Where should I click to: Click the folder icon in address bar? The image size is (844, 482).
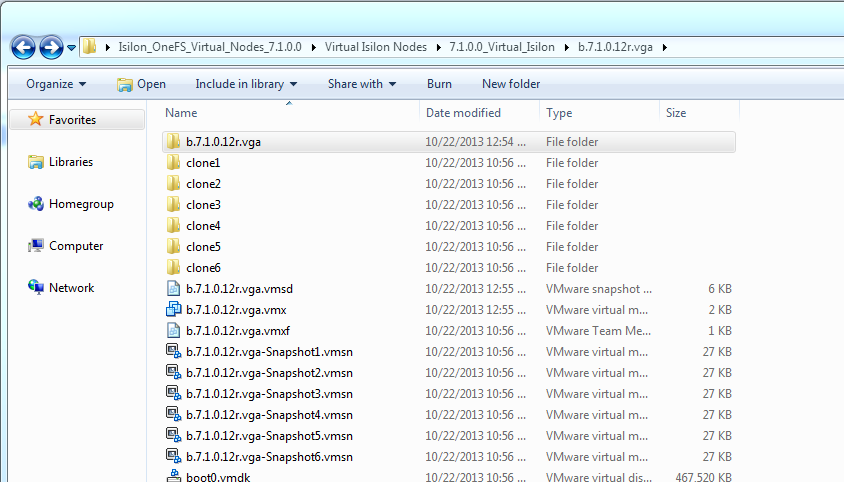point(90,47)
